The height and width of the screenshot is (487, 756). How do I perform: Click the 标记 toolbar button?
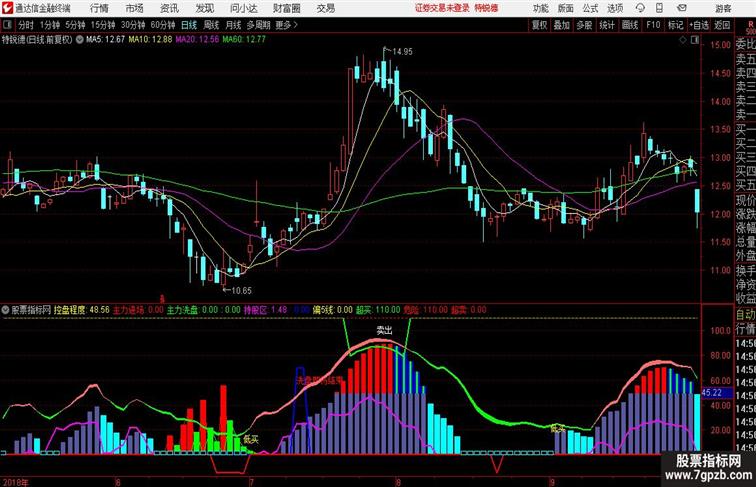(675, 25)
